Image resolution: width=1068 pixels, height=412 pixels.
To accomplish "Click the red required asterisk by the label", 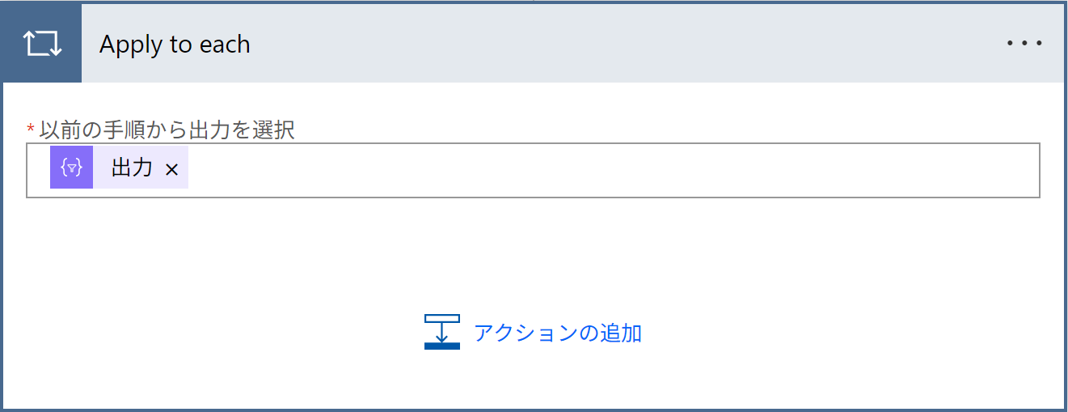I will (x=30, y=129).
